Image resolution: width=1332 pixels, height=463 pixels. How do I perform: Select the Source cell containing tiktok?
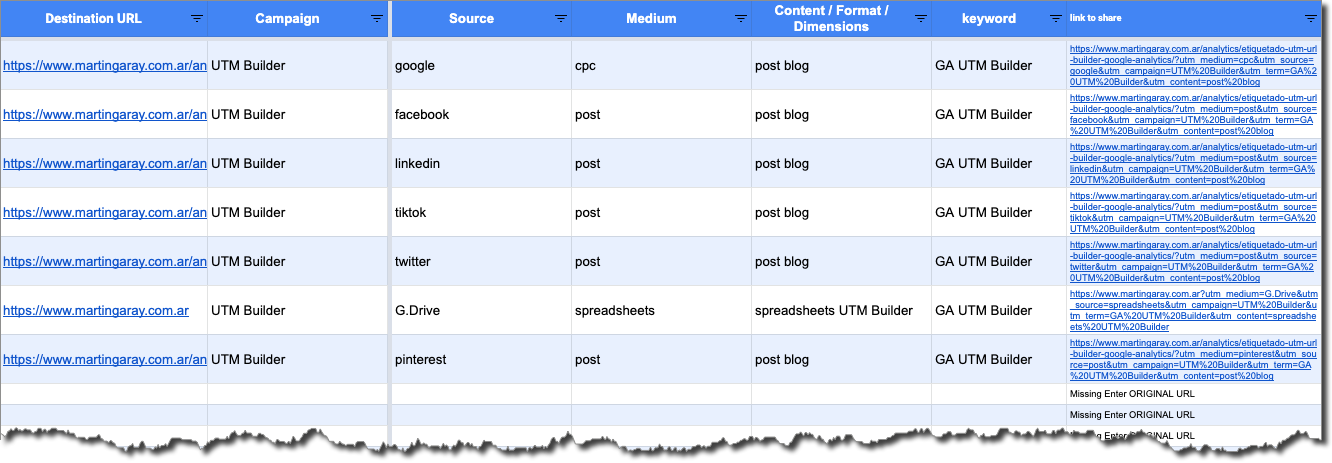click(481, 213)
